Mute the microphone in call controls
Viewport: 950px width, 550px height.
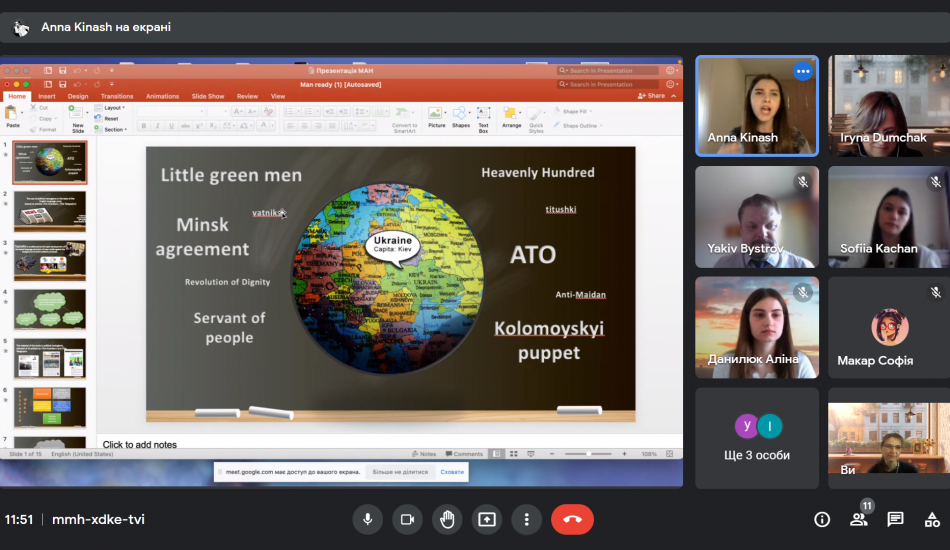[x=368, y=519]
